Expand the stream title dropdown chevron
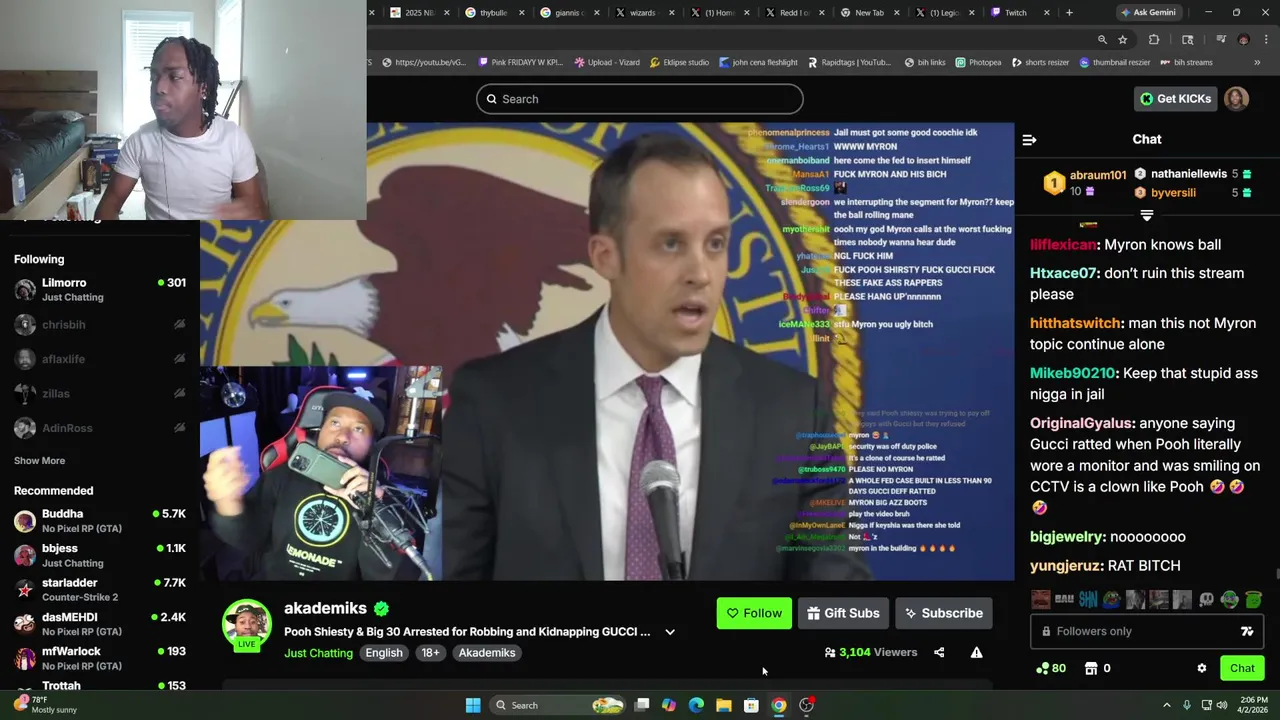The image size is (1280, 720). tap(670, 632)
